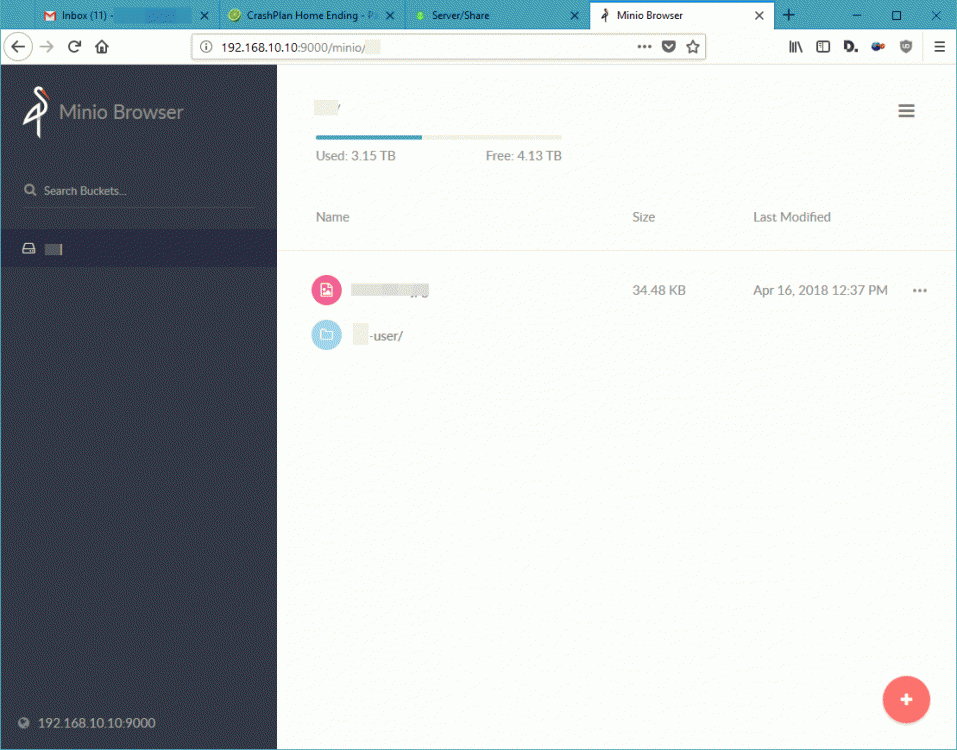The width and height of the screenshot is (957, 750).
Task: Open the image file row name
Action: 390,290
